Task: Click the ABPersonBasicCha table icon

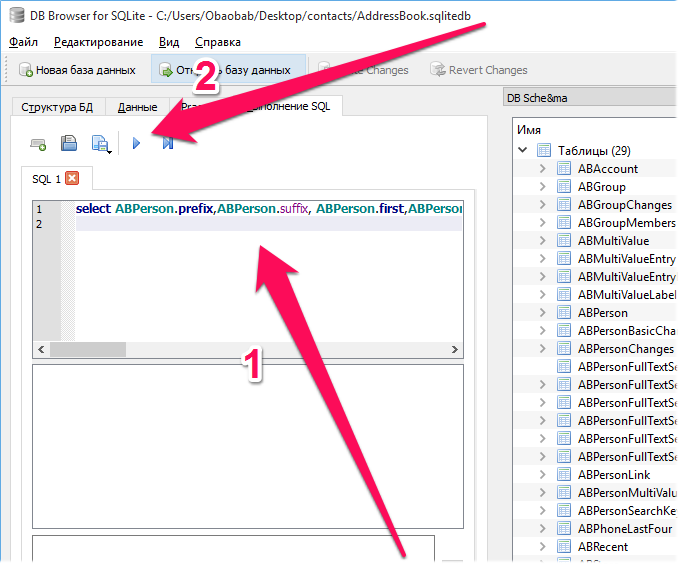Action: click(x=564, y=331)
